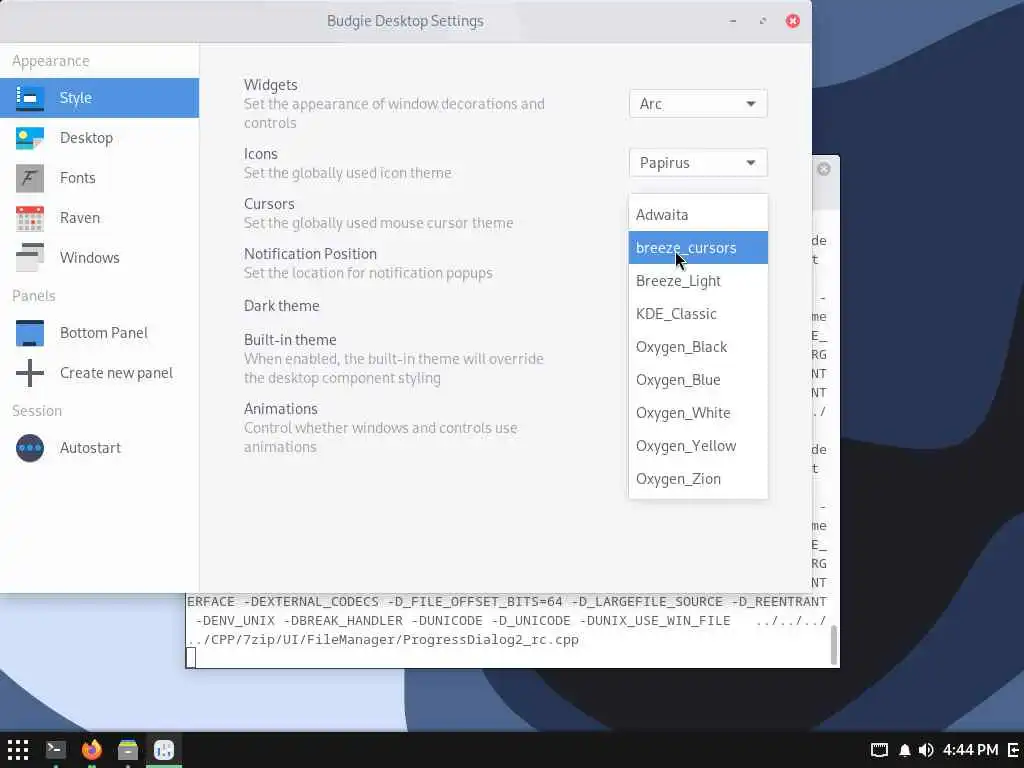Choose KDE_Classic cursor theme

click(x=698, y=314)
